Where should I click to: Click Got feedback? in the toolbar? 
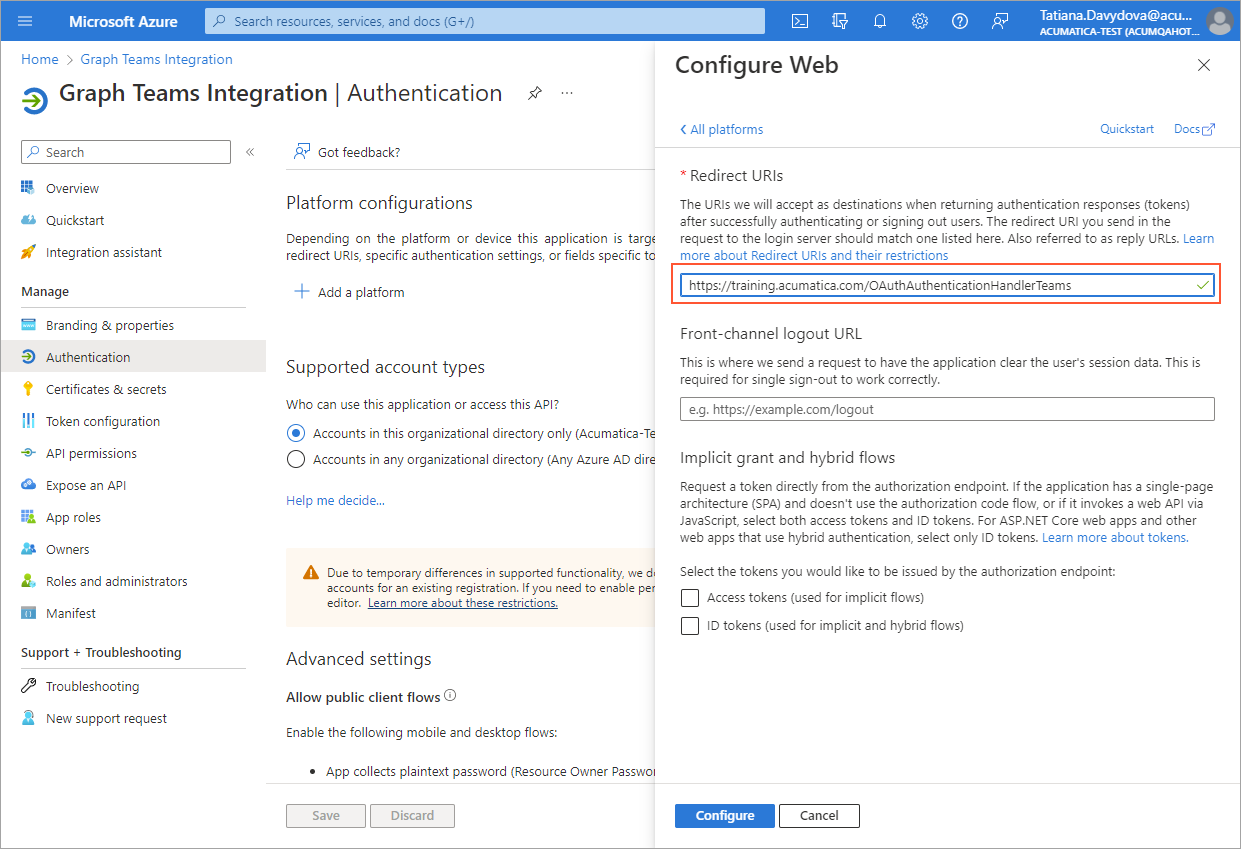pyautogui.click(x=347, y=152)
